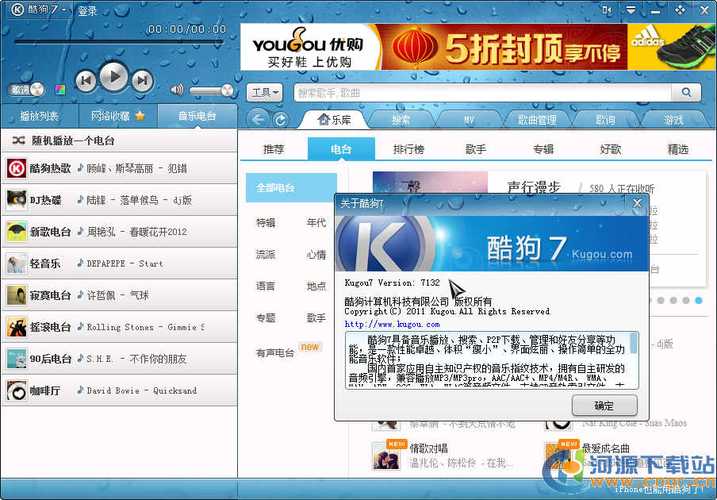
Task: Switch to the 播放列表 tab
Action: click(x=39, y=116)
